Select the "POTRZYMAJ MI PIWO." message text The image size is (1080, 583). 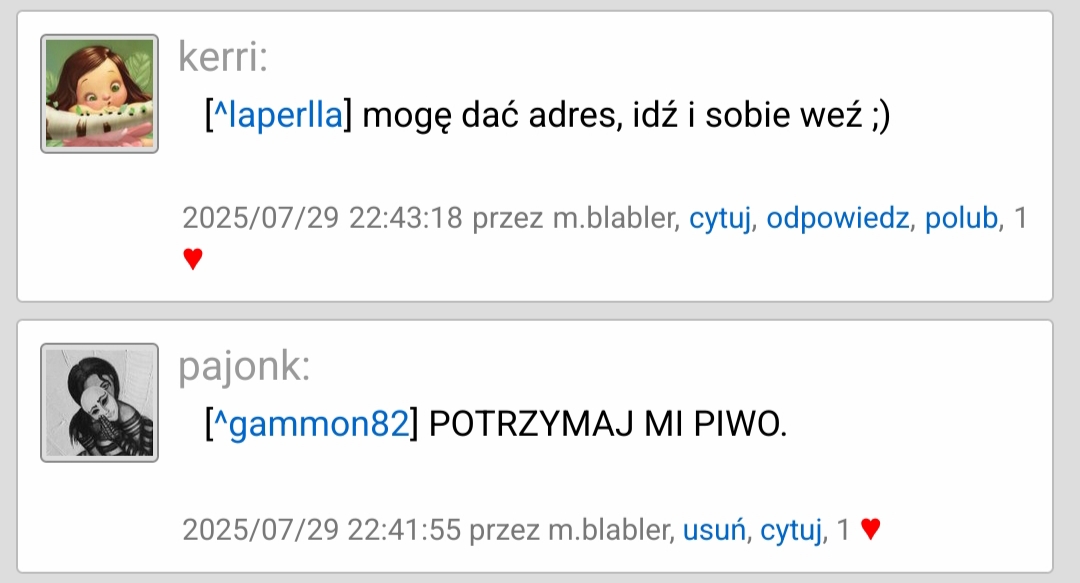point(608,423)
